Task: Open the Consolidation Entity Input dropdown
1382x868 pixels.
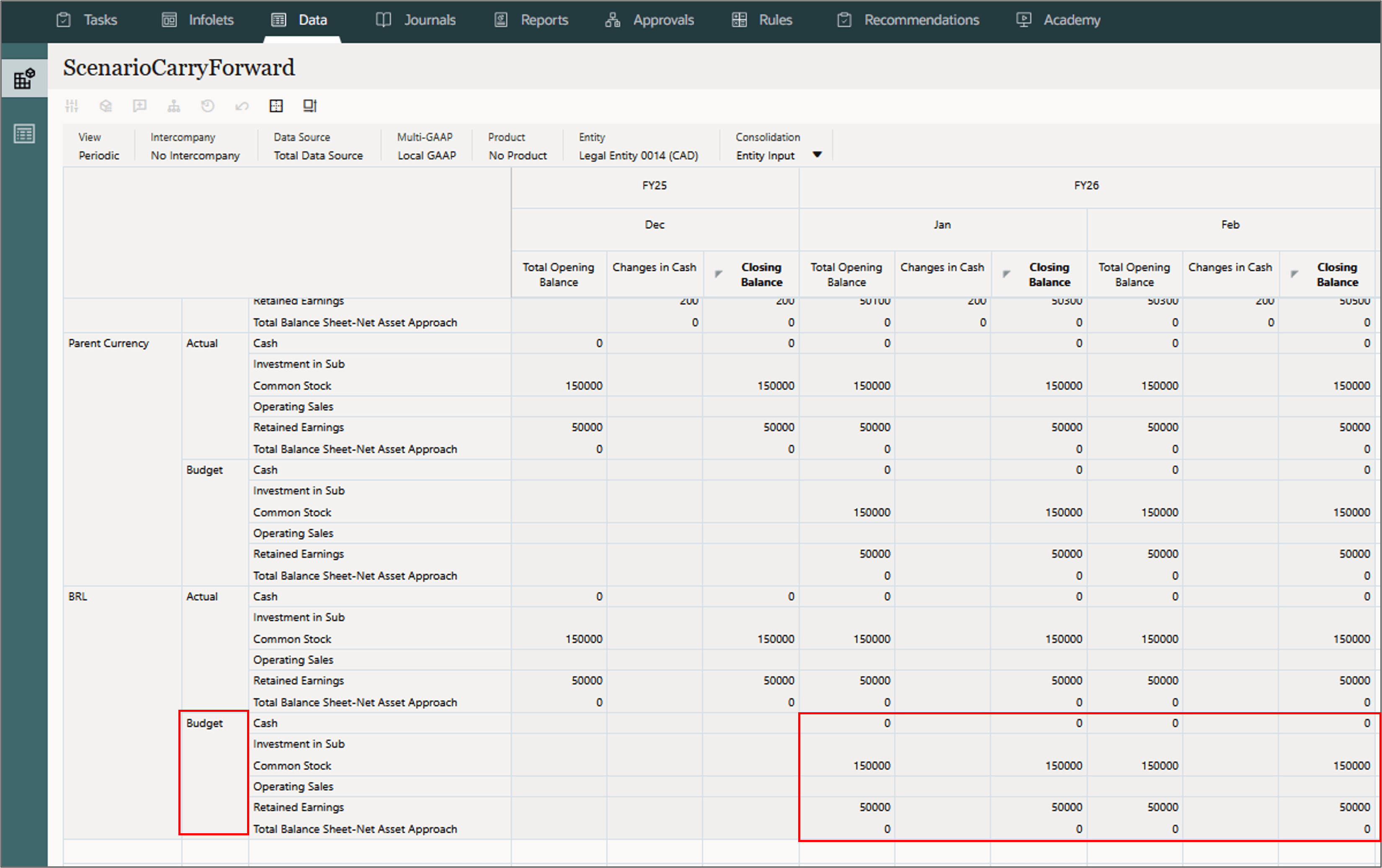Action: (817, 155)
